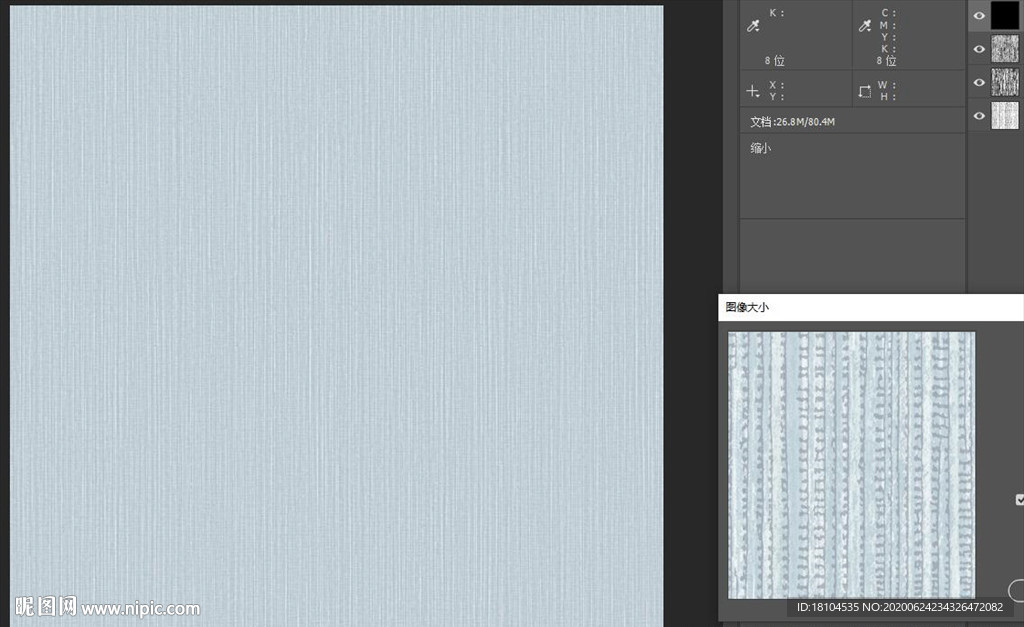Toggle the third layer's eye icon
The height and width of the screenshot is (627, 1024).
coord(979,82)
